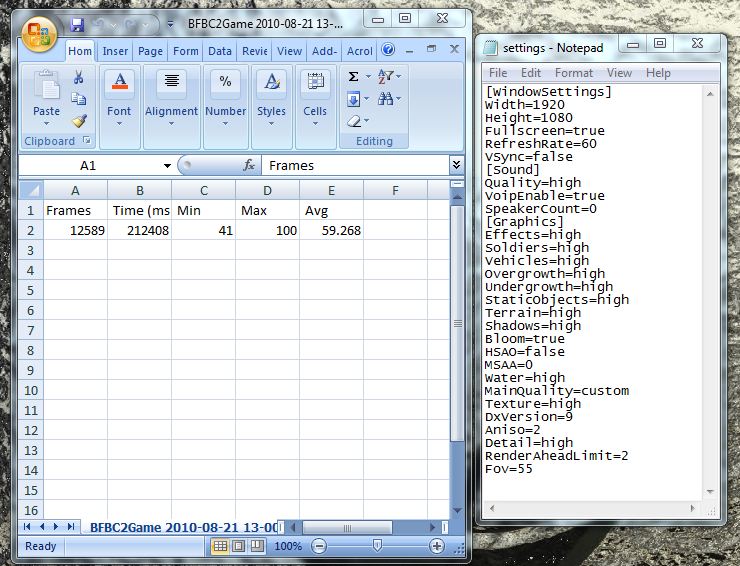The width and height of the screenshot is (740, 566).
Task: Click the Name Box showing A1
Action: [x=90, y=166]
